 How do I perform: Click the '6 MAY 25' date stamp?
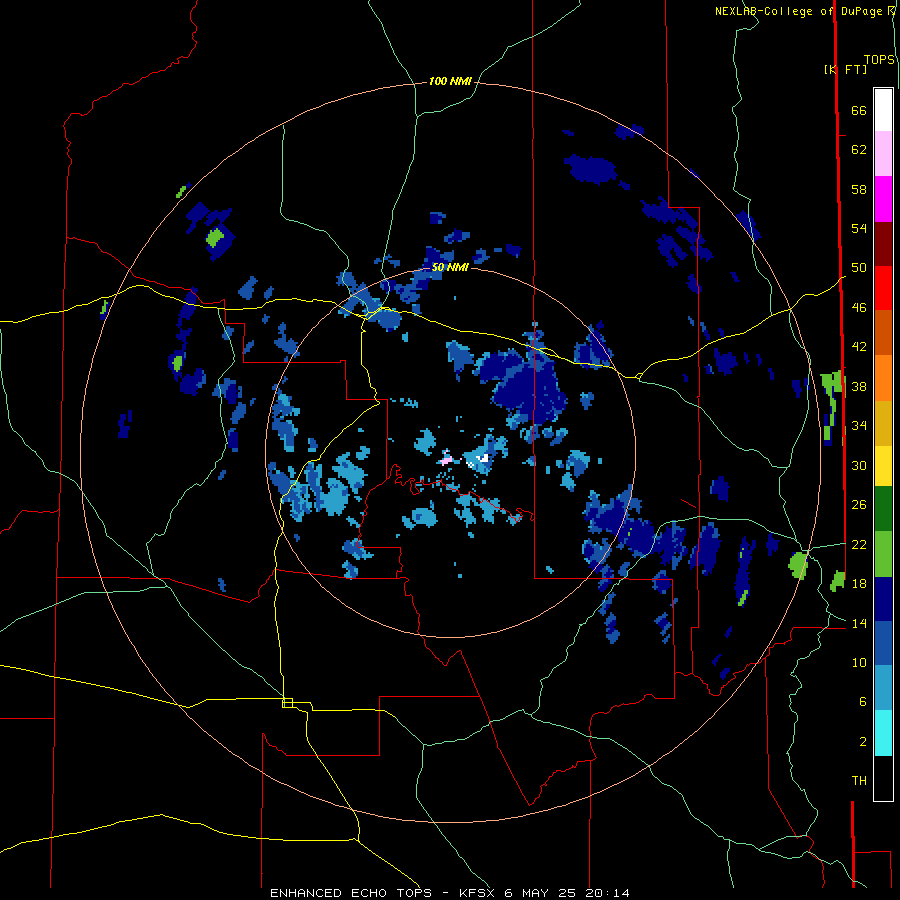(x=542, y=893)
